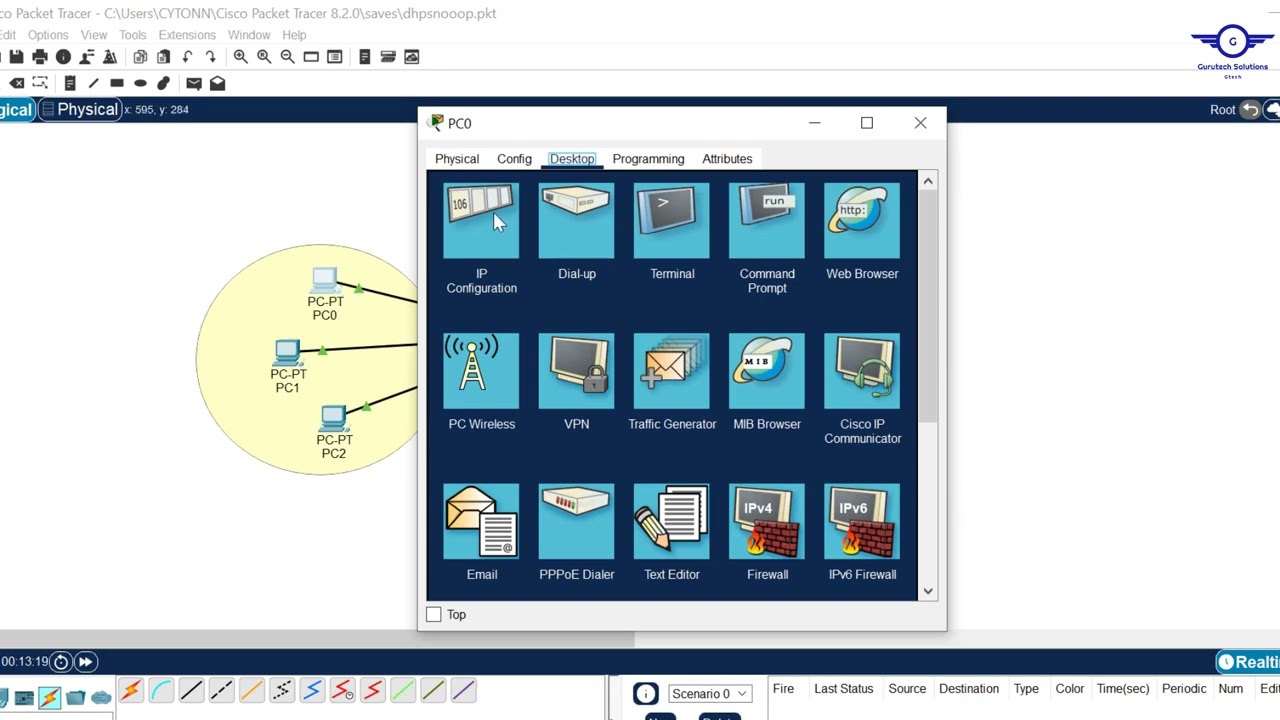Launch the Text Editor app
The image size is (1280, 720).
(x=672, y=521)
